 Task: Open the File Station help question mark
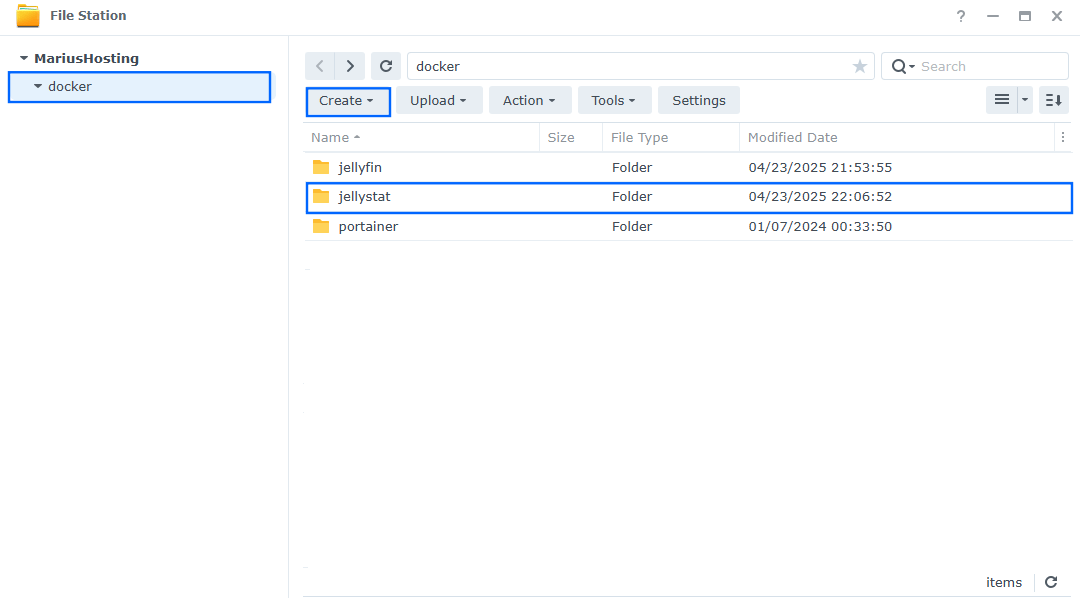[x=961, y=16]
